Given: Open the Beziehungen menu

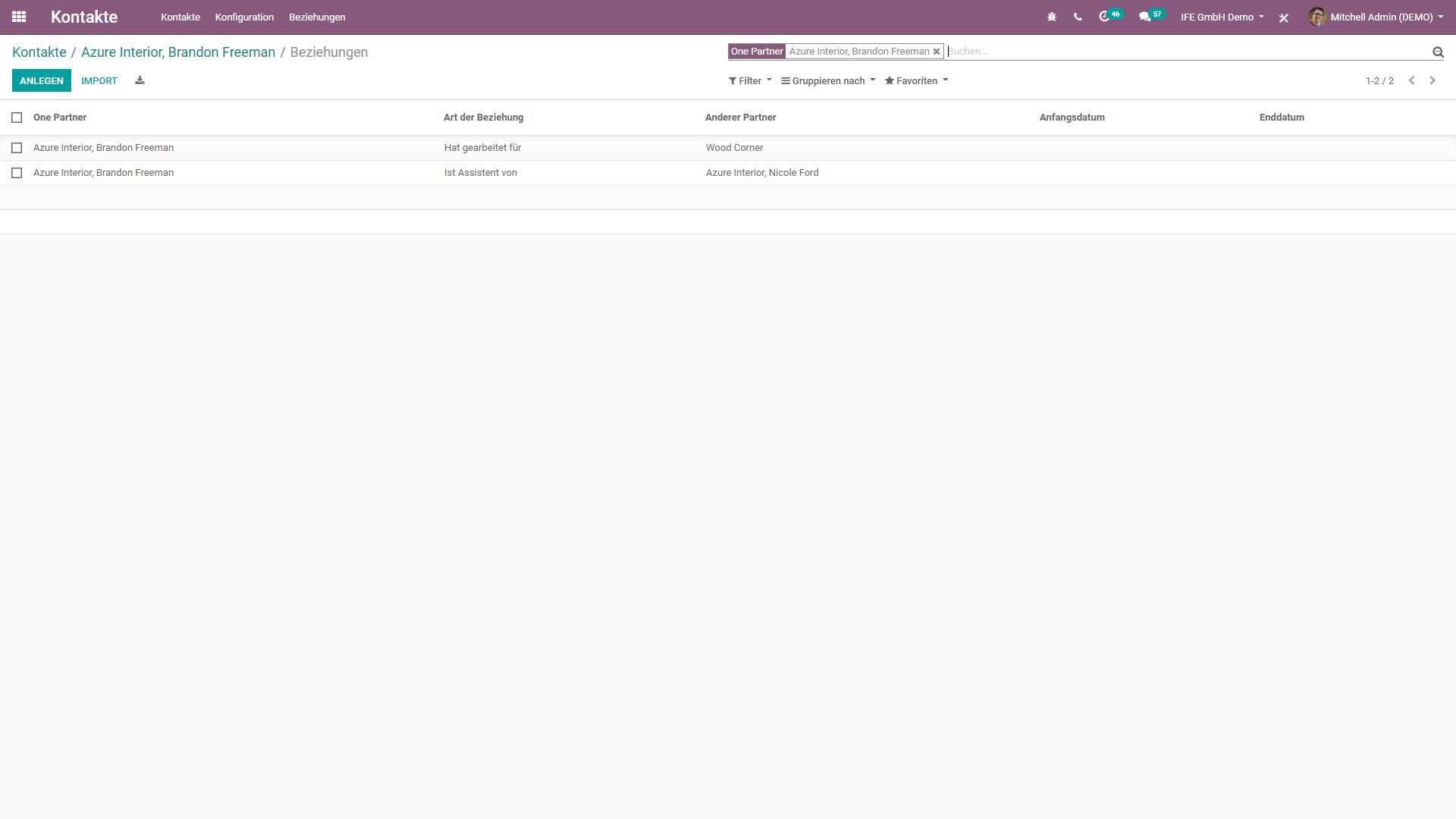Looking at the screenshot, I should [317, 17].
